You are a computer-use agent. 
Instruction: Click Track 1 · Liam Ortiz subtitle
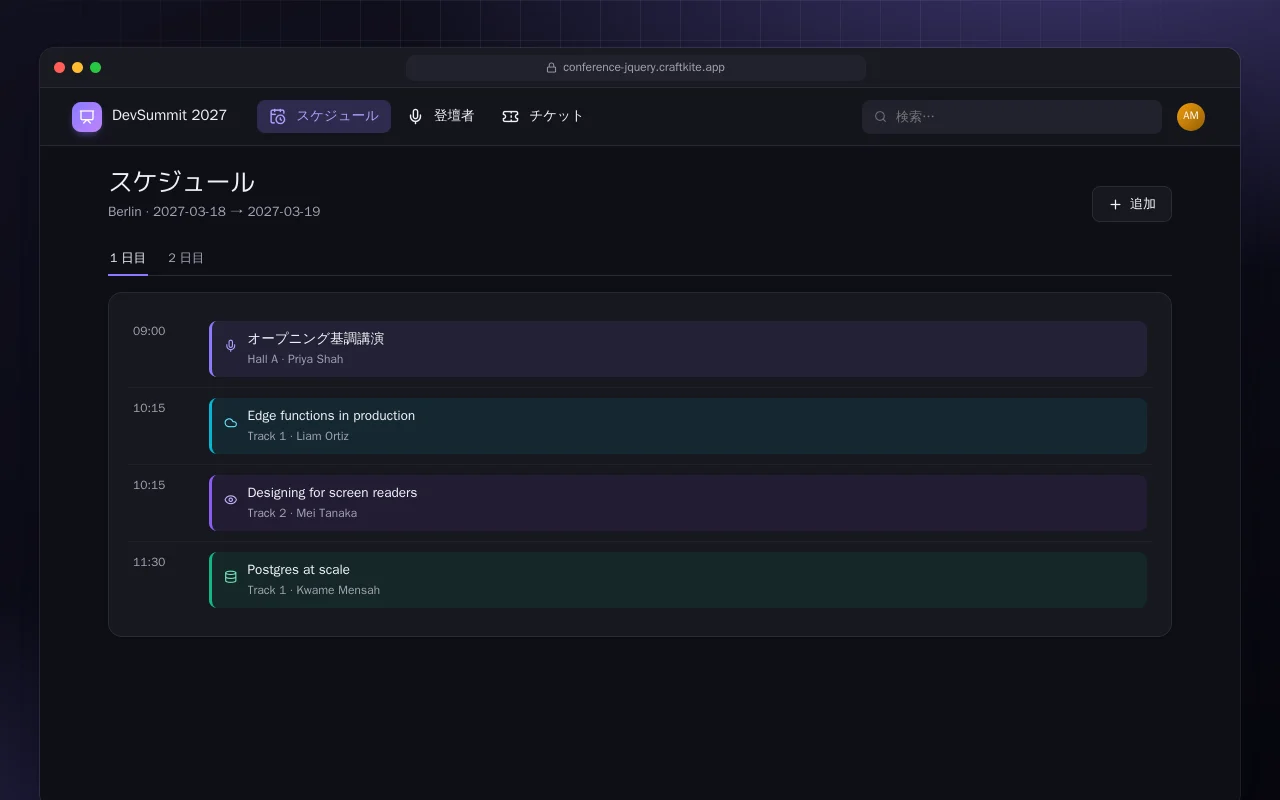click(x=298, y=436)
